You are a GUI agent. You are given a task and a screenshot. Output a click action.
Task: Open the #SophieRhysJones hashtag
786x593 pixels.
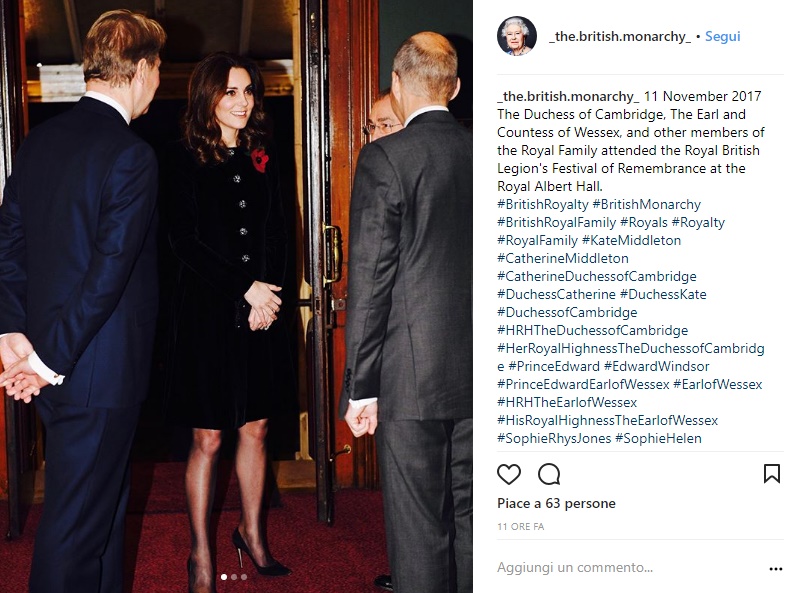554,439
